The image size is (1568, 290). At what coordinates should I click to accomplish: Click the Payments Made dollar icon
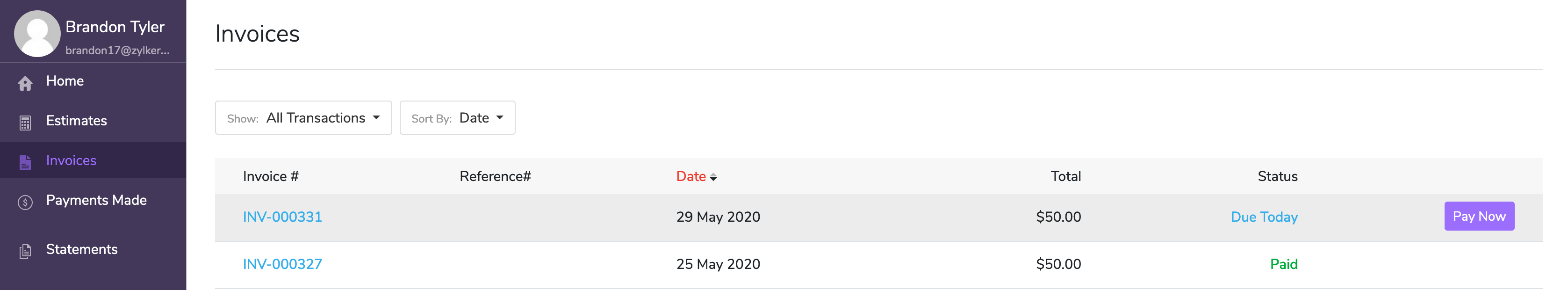point(25,202)
